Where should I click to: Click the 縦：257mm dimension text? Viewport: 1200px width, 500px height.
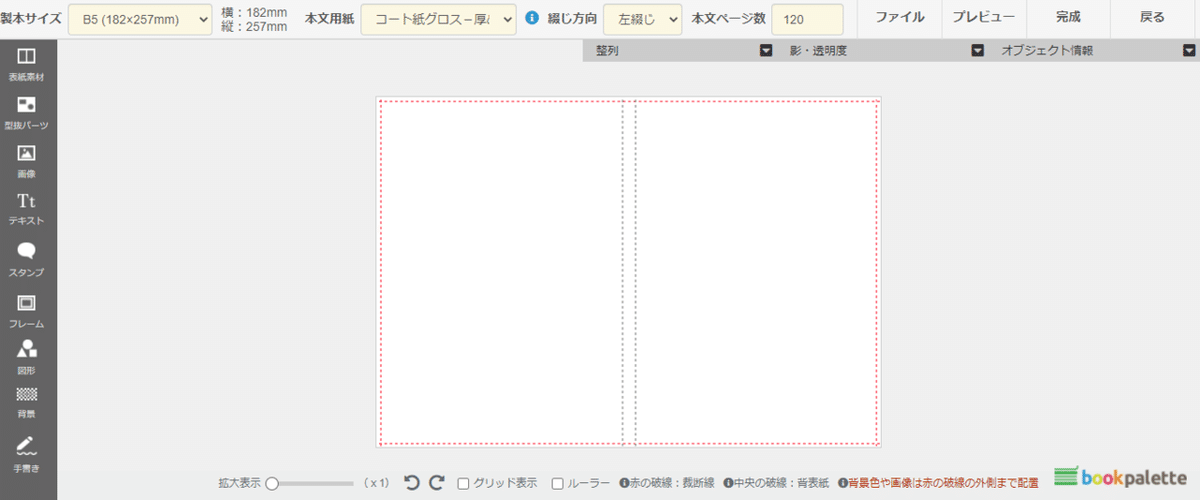click(x=254, y=27)
